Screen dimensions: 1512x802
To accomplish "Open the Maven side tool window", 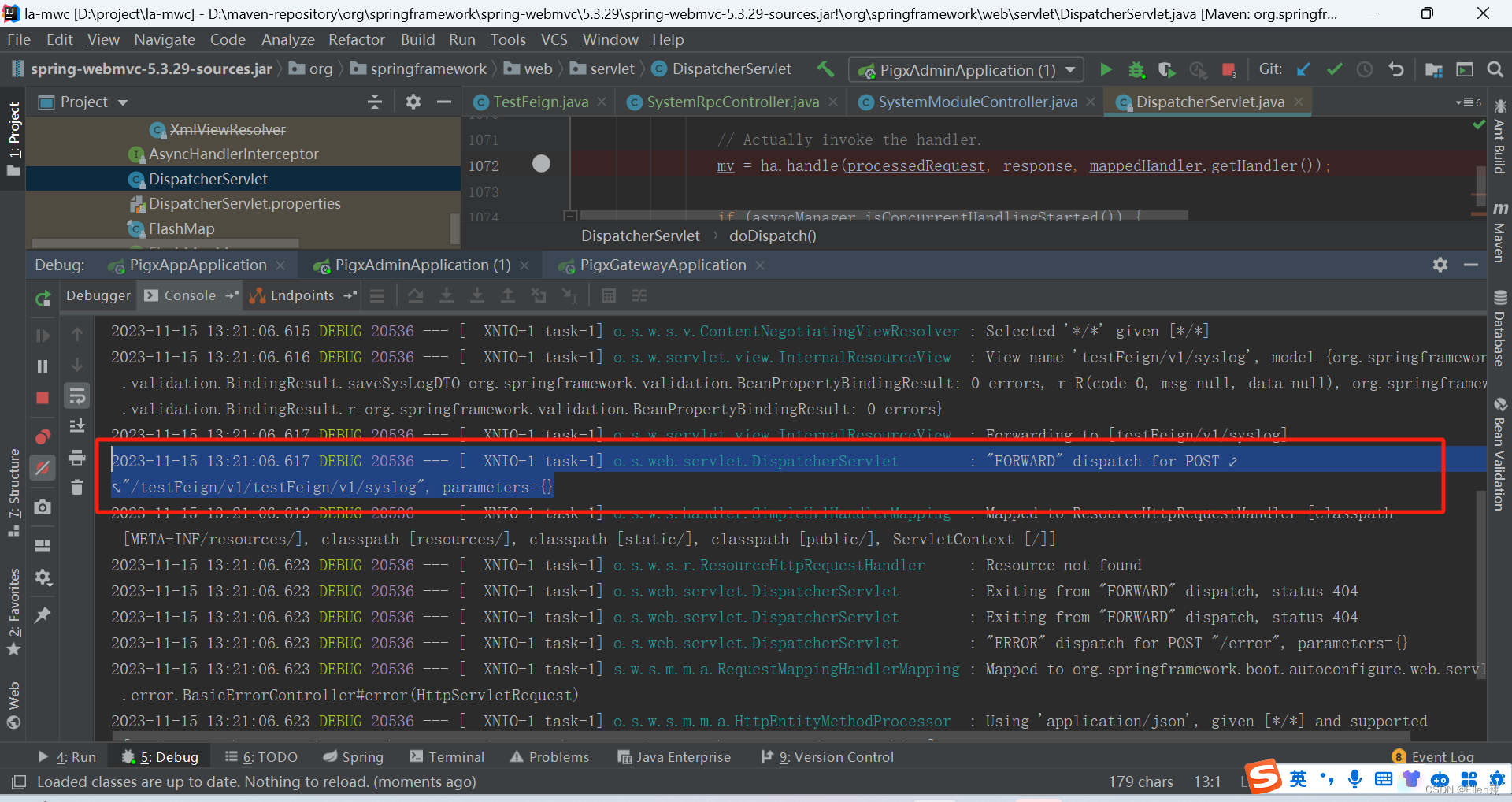I will point(1499,234).
